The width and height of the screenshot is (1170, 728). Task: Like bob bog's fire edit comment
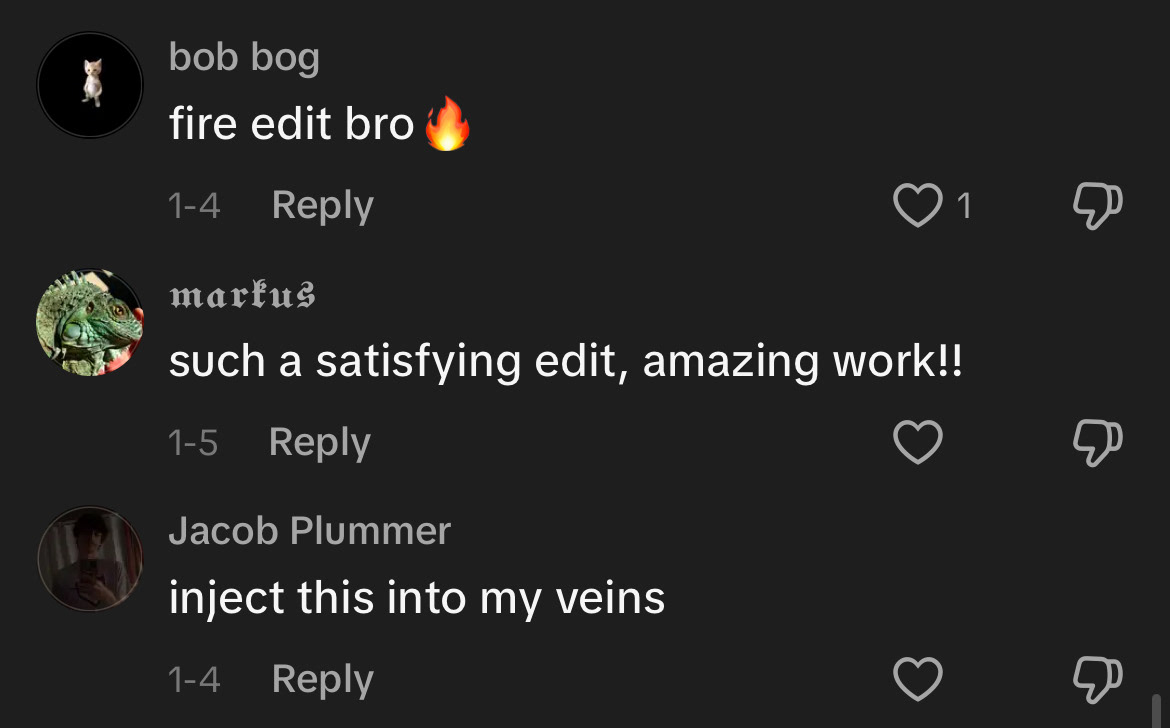[917, 206]
